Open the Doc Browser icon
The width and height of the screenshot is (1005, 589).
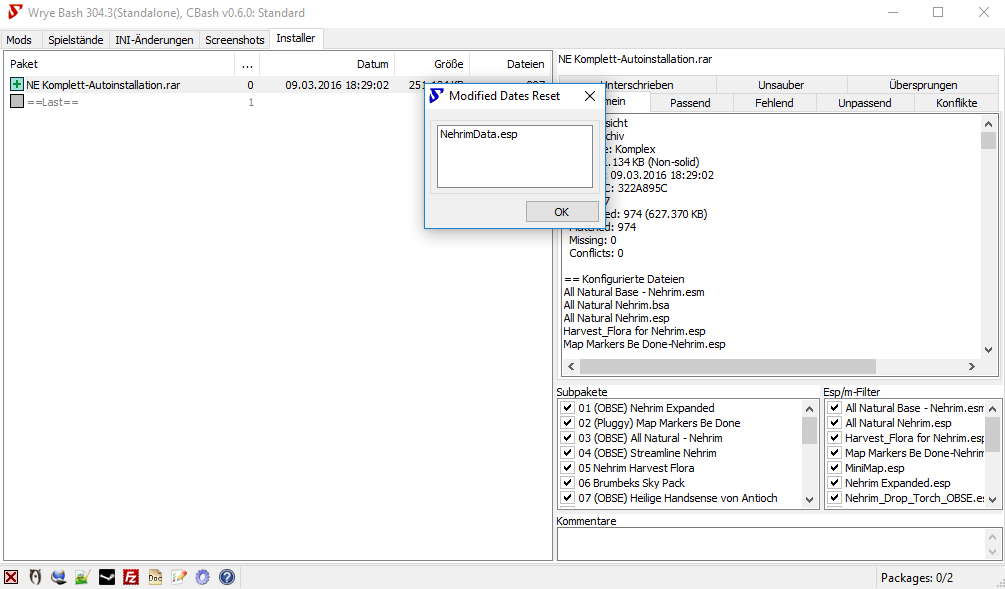point(155,577)
